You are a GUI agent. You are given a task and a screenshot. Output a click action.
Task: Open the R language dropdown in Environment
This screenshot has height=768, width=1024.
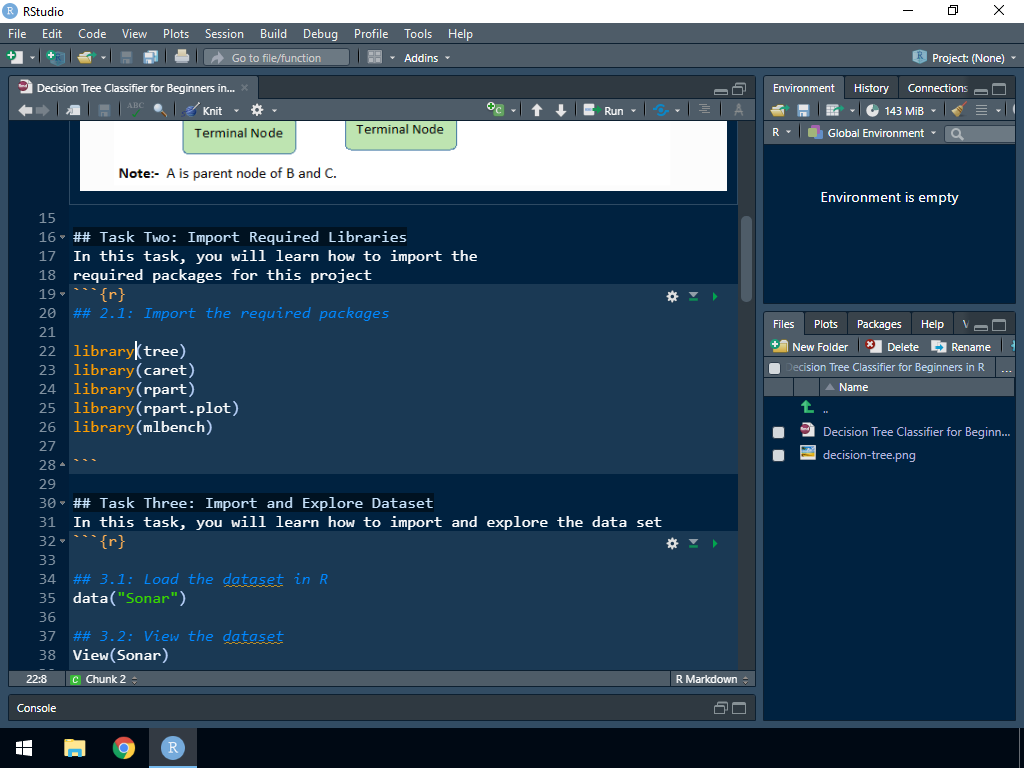point(781,133)
